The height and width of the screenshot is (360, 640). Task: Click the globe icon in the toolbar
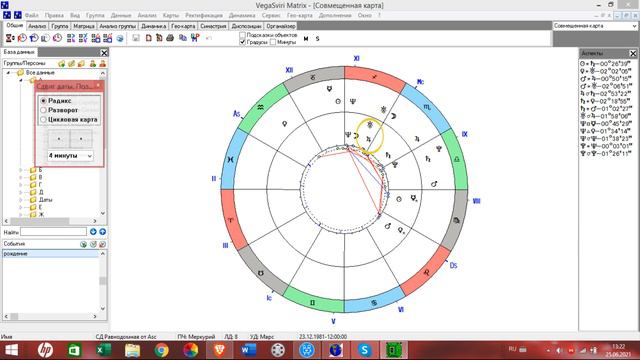120,38
